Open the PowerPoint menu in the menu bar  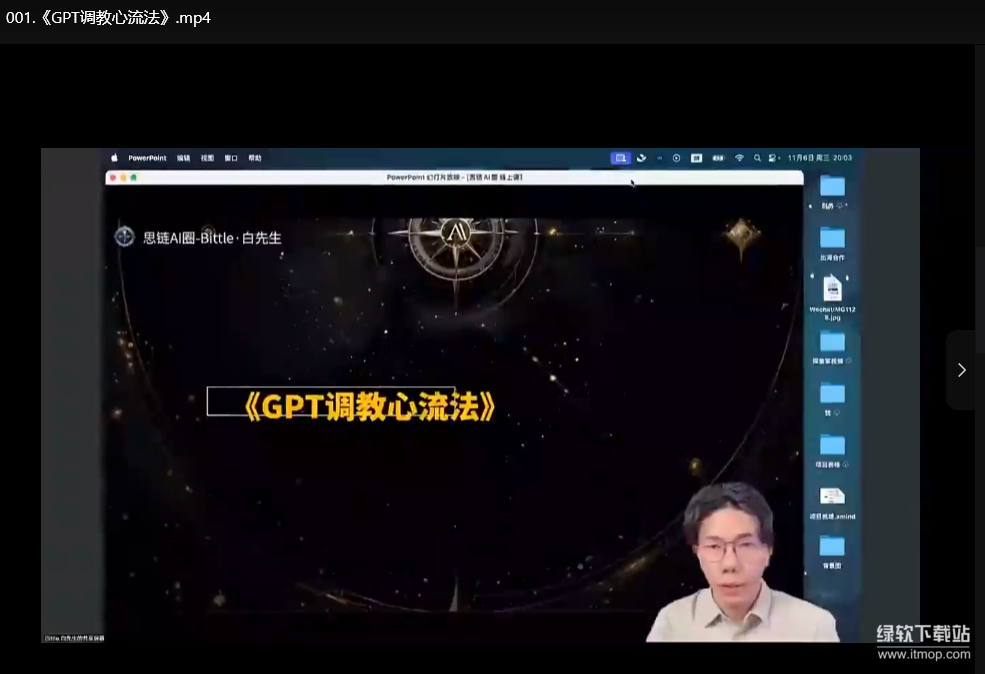pos(147,158)
